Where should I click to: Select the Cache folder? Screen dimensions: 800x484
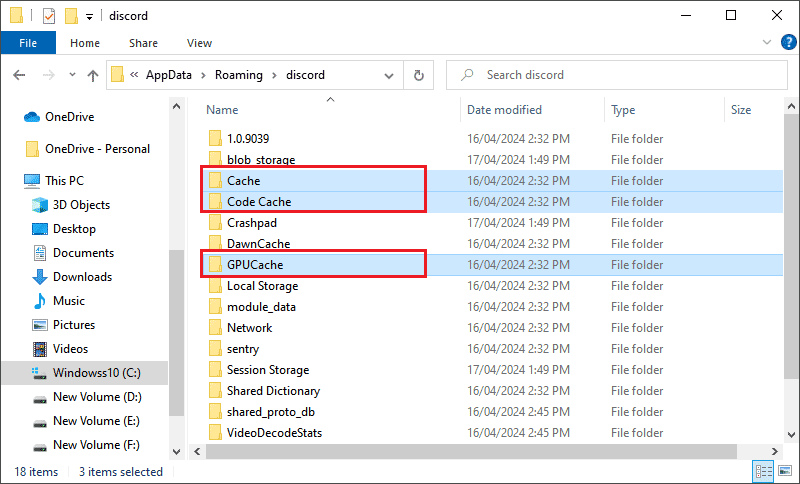coord(243,181)
